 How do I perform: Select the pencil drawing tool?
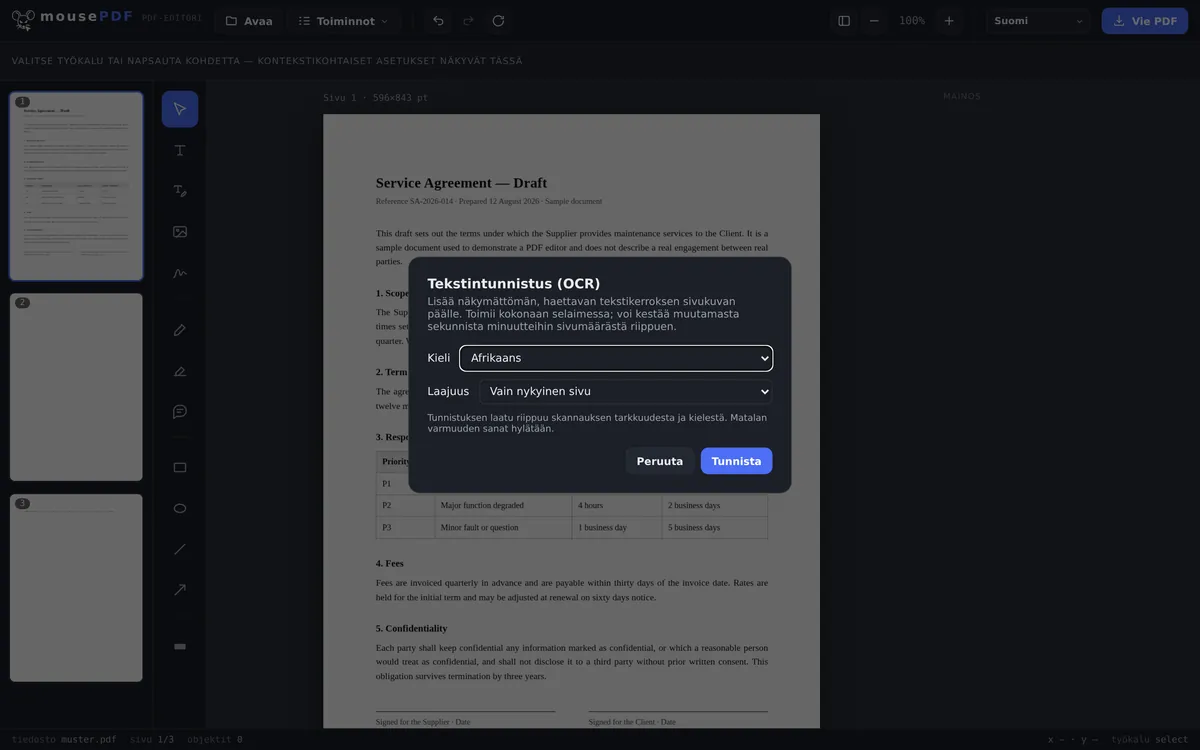click(180, 330)
